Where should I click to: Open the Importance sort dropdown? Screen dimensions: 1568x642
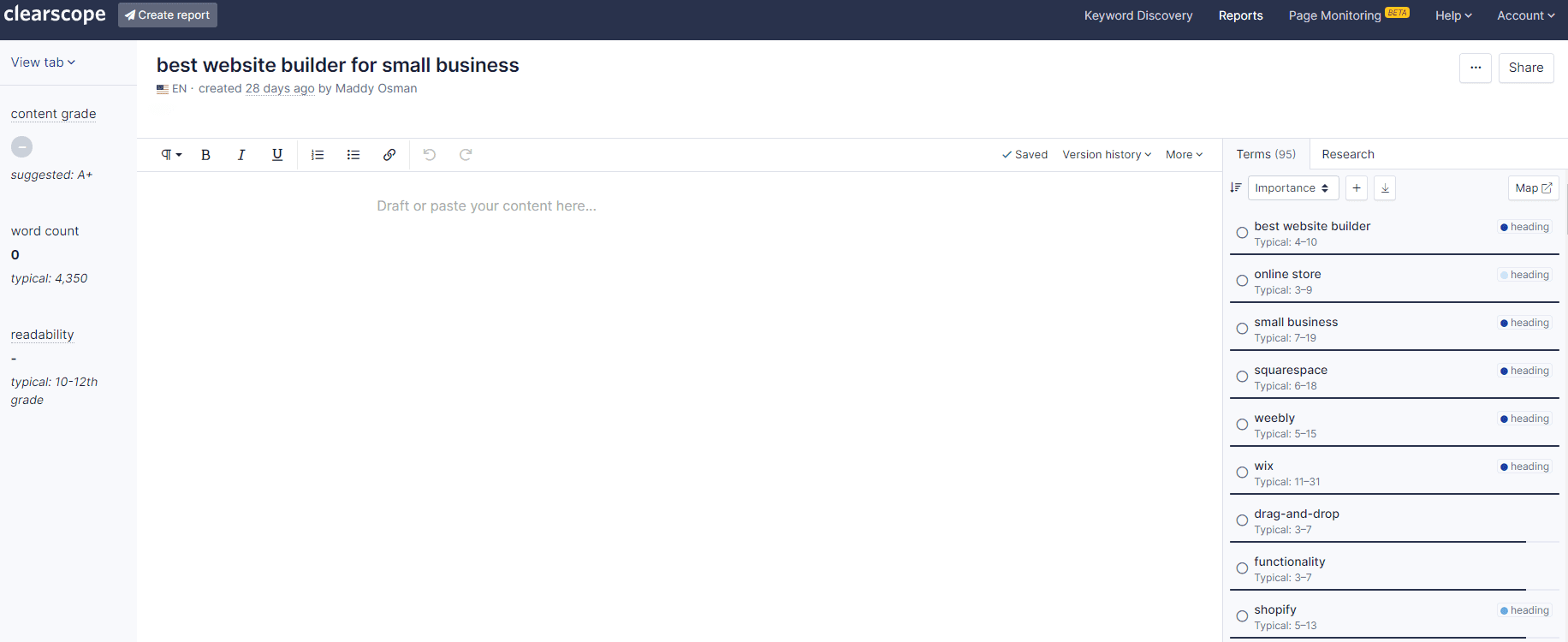pos(1293,188)
